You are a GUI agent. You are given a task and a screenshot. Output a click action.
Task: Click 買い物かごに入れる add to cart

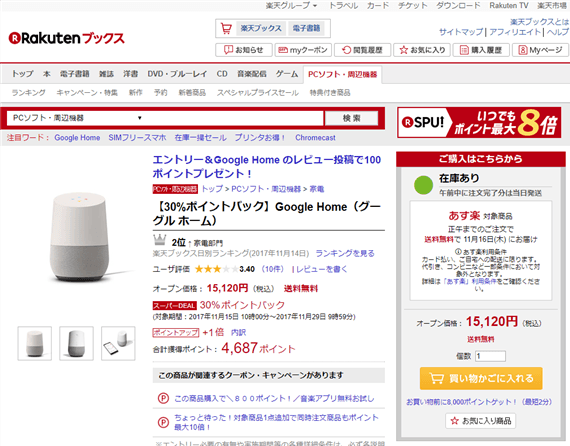(481, 378)
